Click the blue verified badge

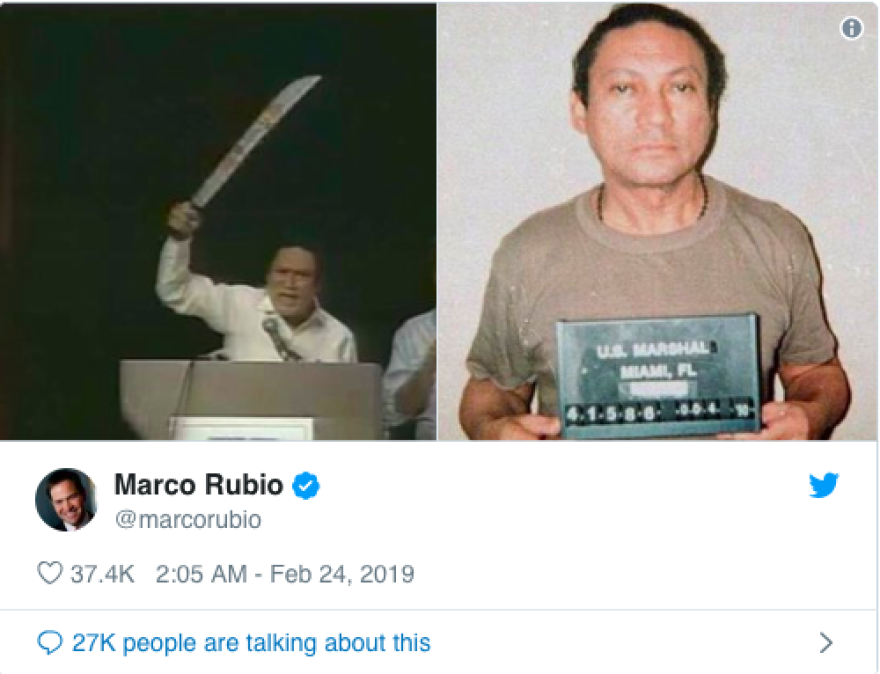click(x=306, y=485)
